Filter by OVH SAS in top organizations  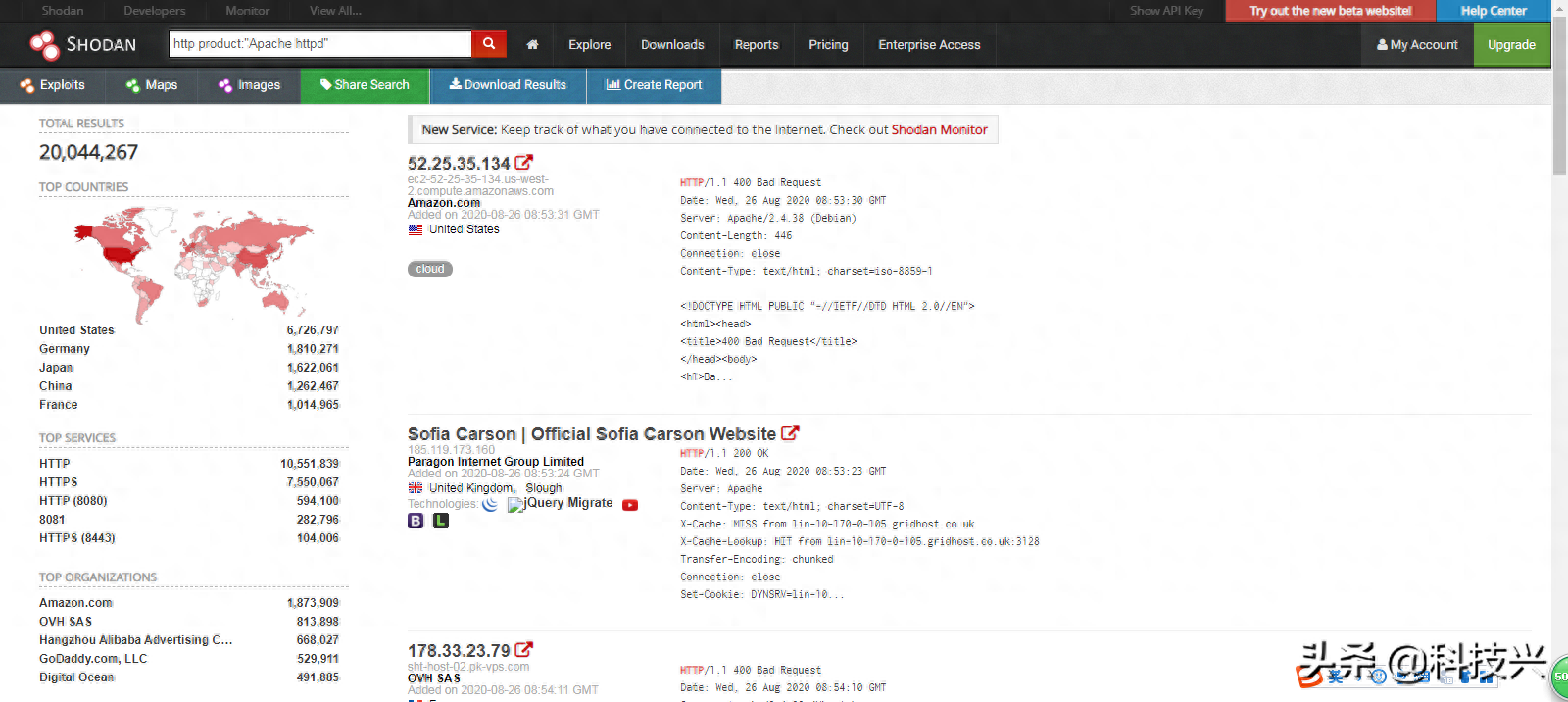pyautogui.click(x=66, y=622)
